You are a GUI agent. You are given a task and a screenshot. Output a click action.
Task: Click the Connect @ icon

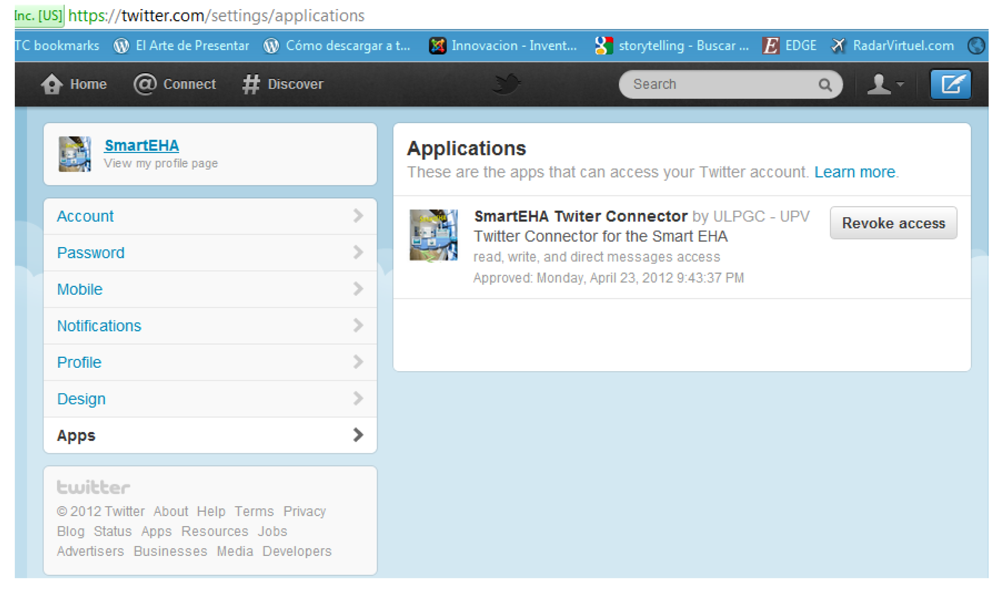click(x=145, y=84)
